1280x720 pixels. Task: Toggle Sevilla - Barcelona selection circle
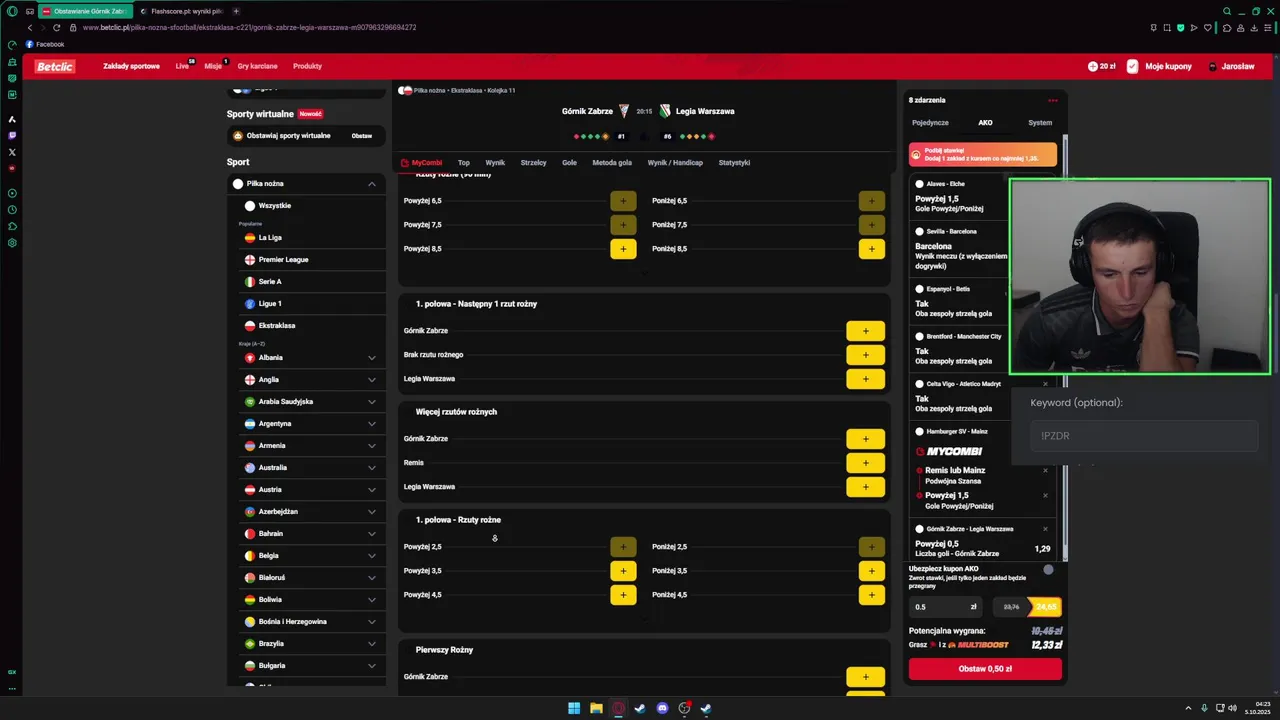919,231
